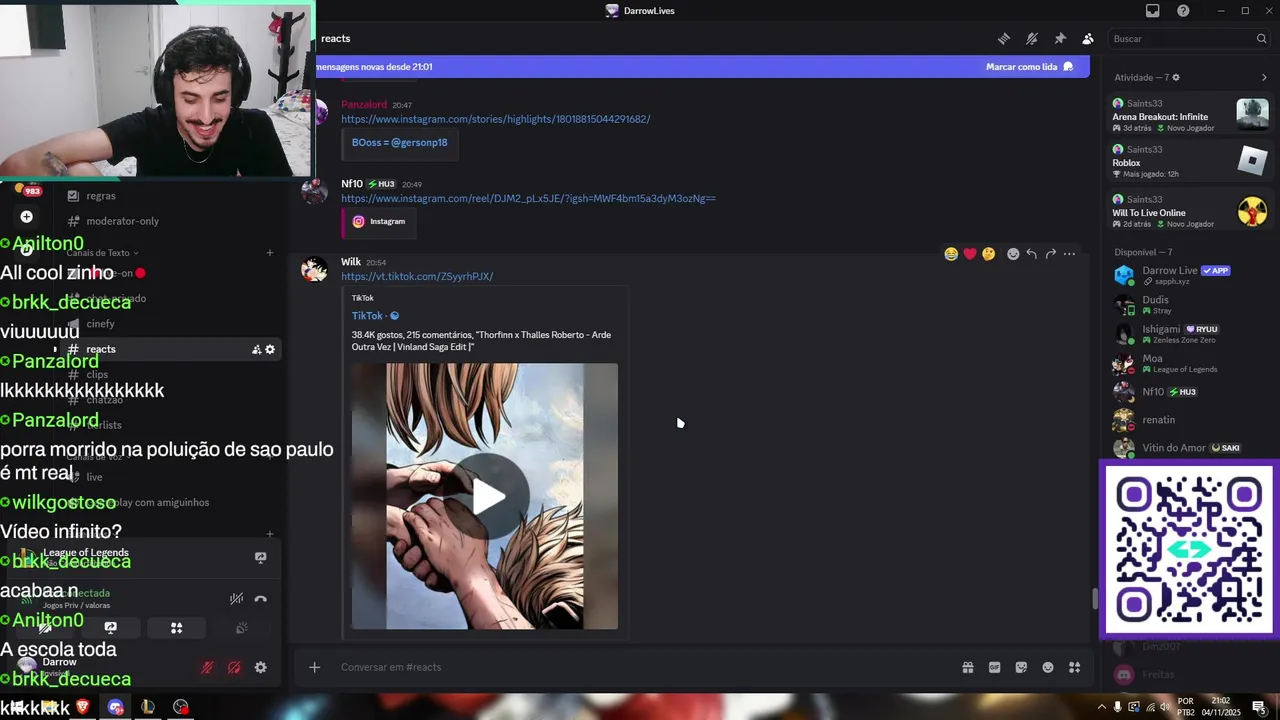1280x720 pixels.
Task: Open more options dots on Wilk's message
Action: click(x=1069, y=254)
